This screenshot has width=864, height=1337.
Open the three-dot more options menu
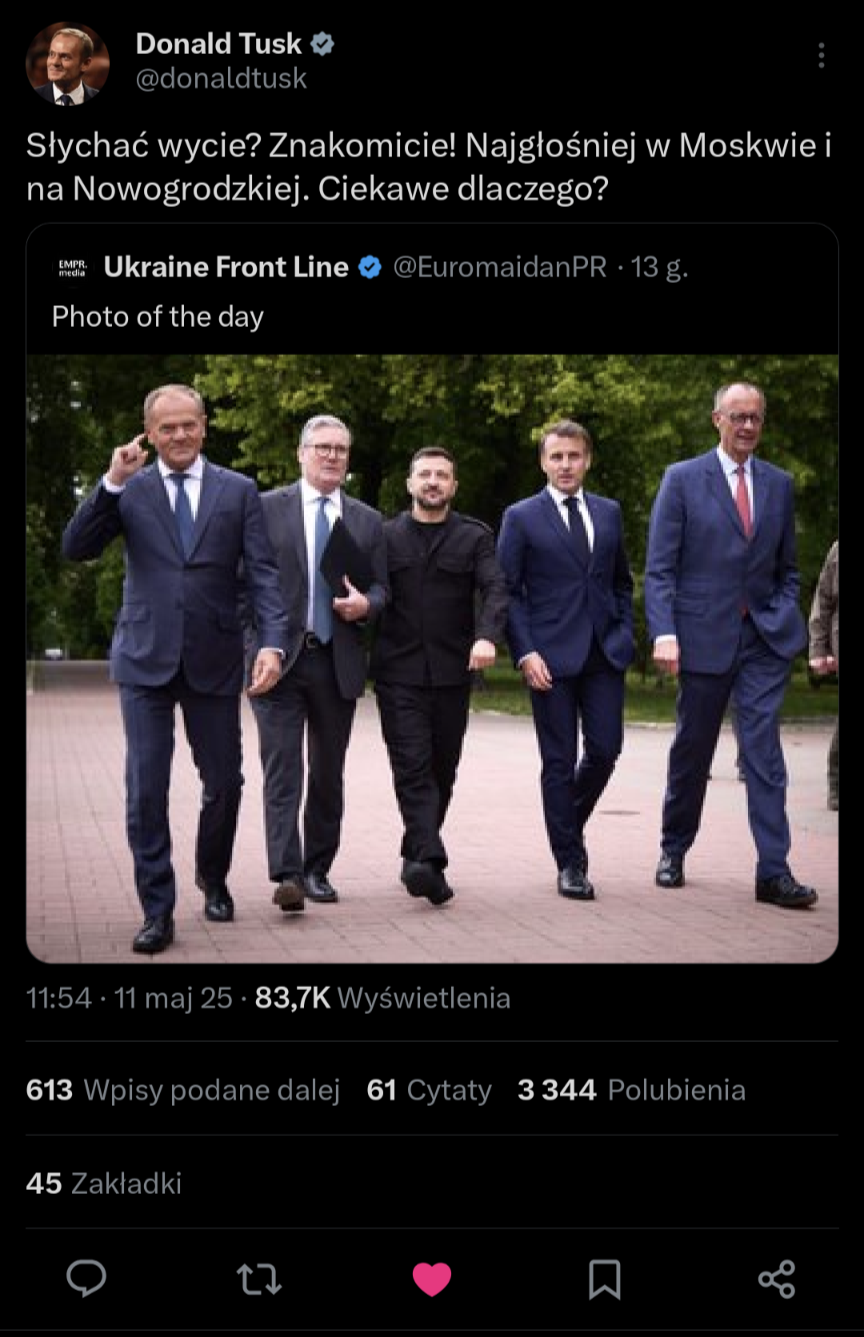(x=821, y=55)
